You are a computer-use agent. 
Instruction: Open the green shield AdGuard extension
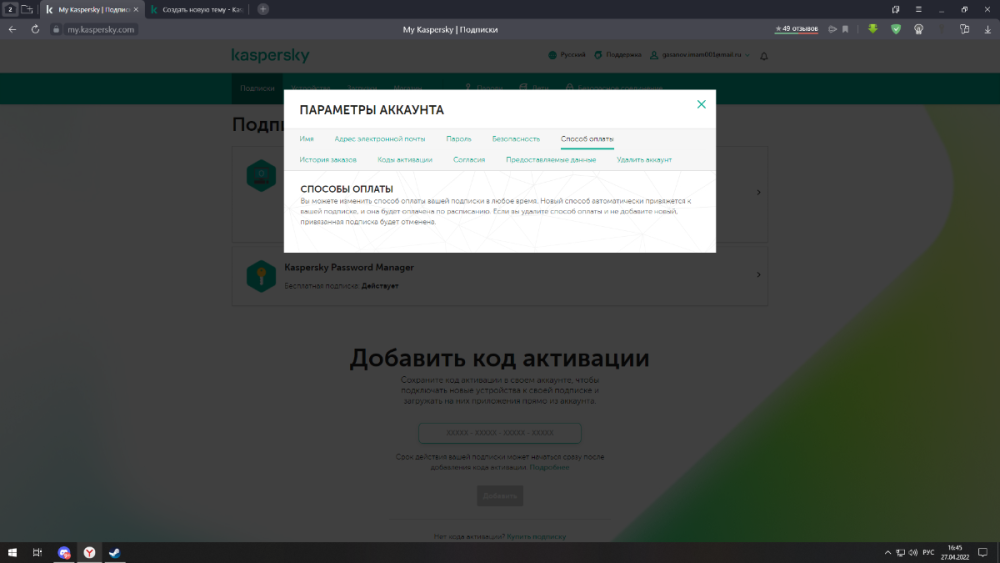[x=896, y=29]
